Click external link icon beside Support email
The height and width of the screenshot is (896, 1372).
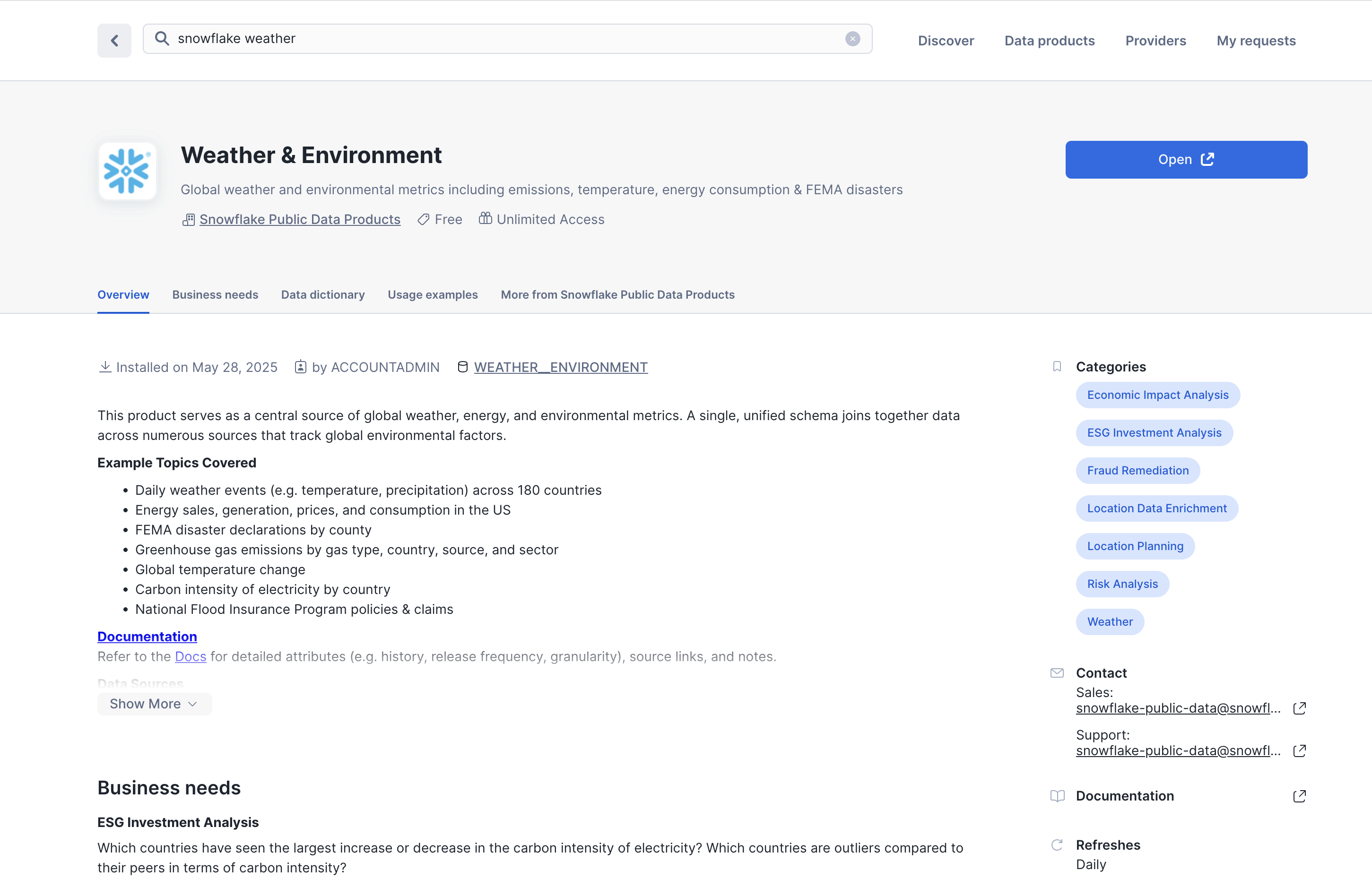(1299, 751)
